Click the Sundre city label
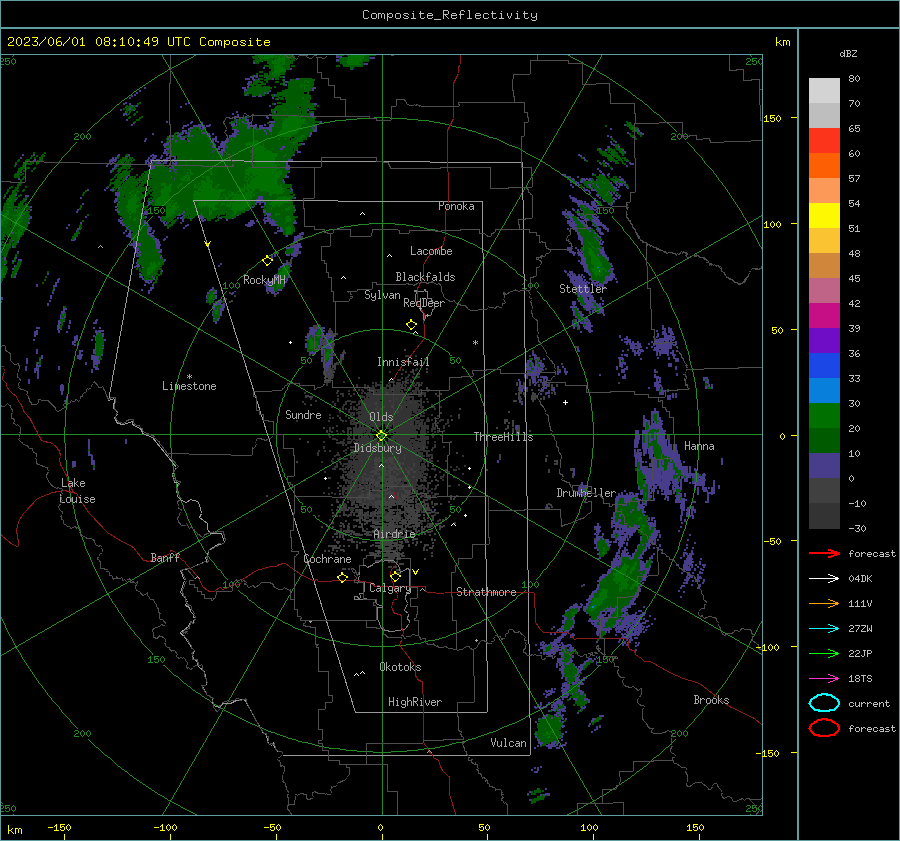The image size is (900, 841). click(x=303, y=415)
